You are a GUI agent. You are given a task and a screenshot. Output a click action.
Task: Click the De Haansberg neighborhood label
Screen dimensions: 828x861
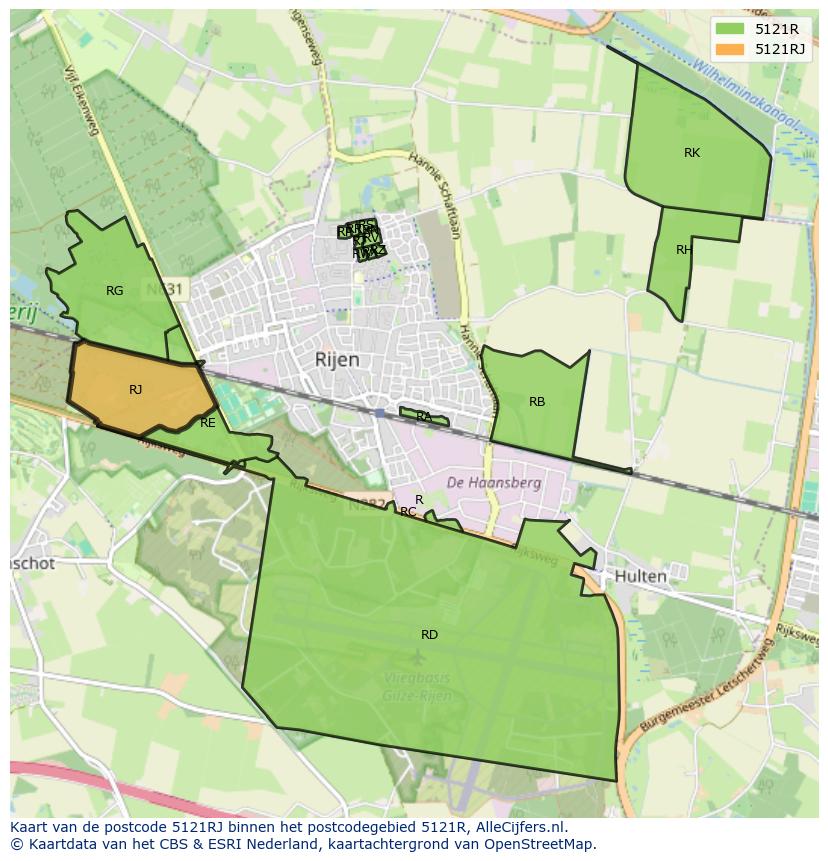493,483
